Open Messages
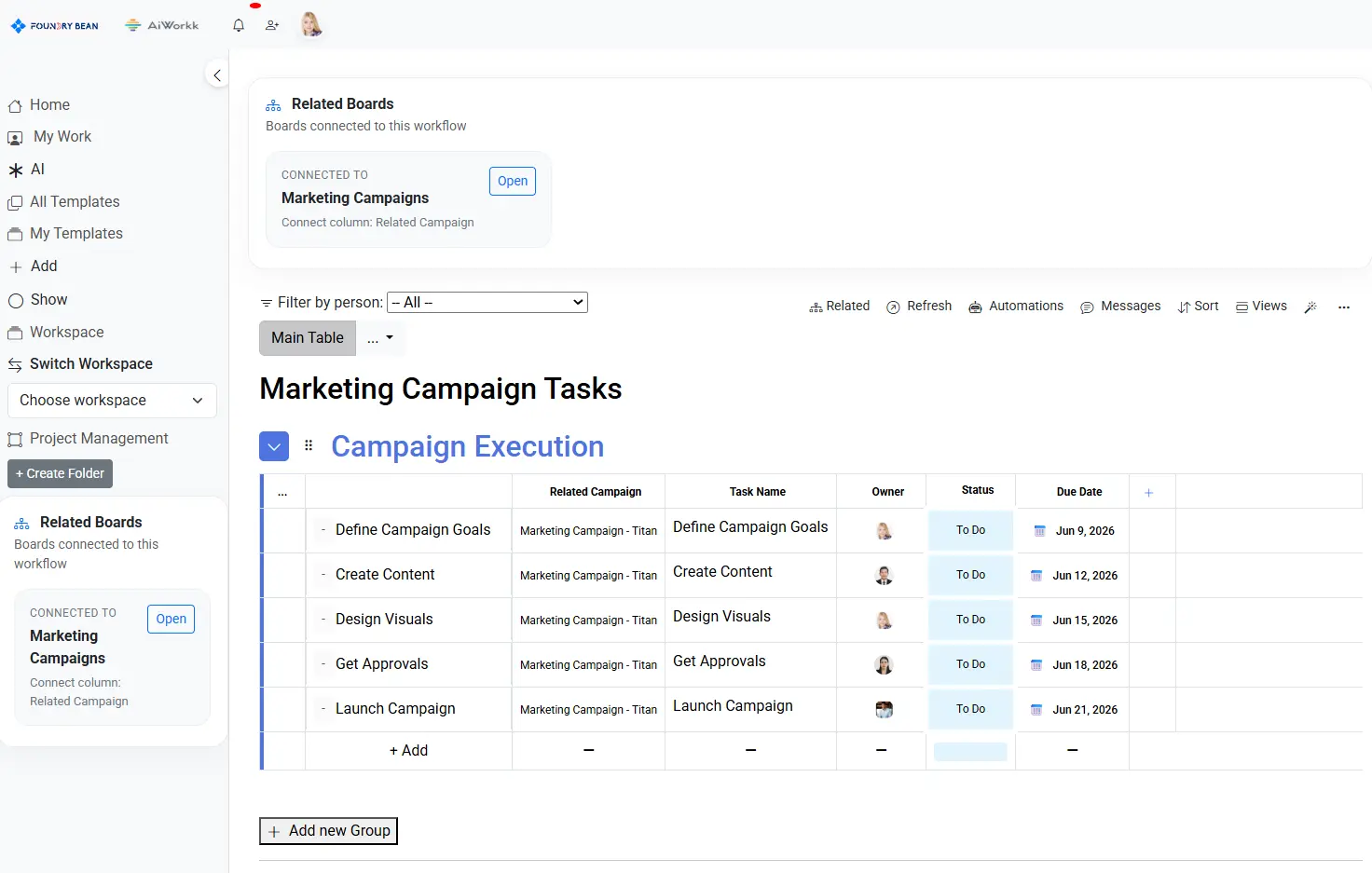Viewport: 1372px width, 873px height. [1120, 307]
